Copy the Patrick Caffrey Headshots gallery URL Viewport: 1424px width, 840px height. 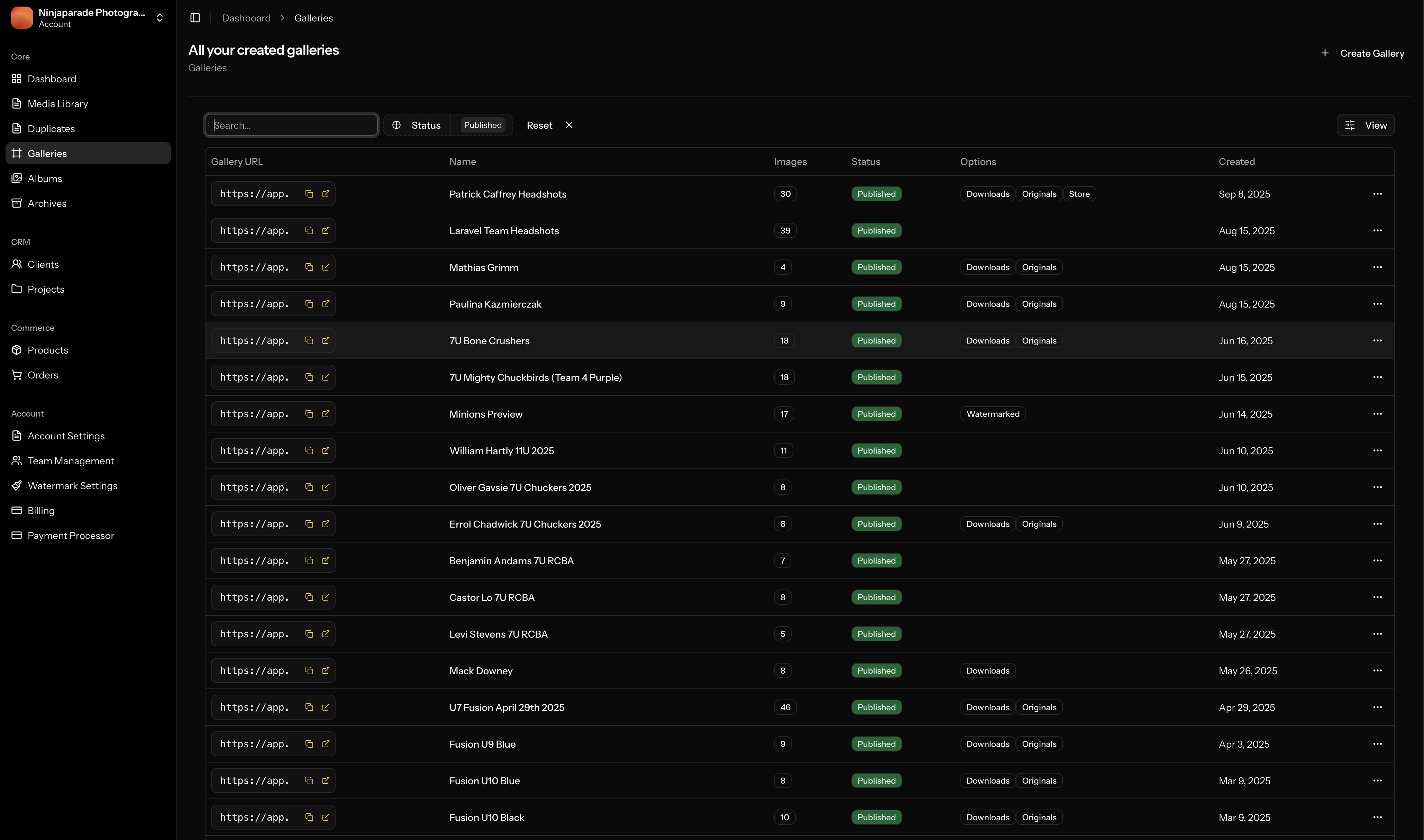pos(309,194)
